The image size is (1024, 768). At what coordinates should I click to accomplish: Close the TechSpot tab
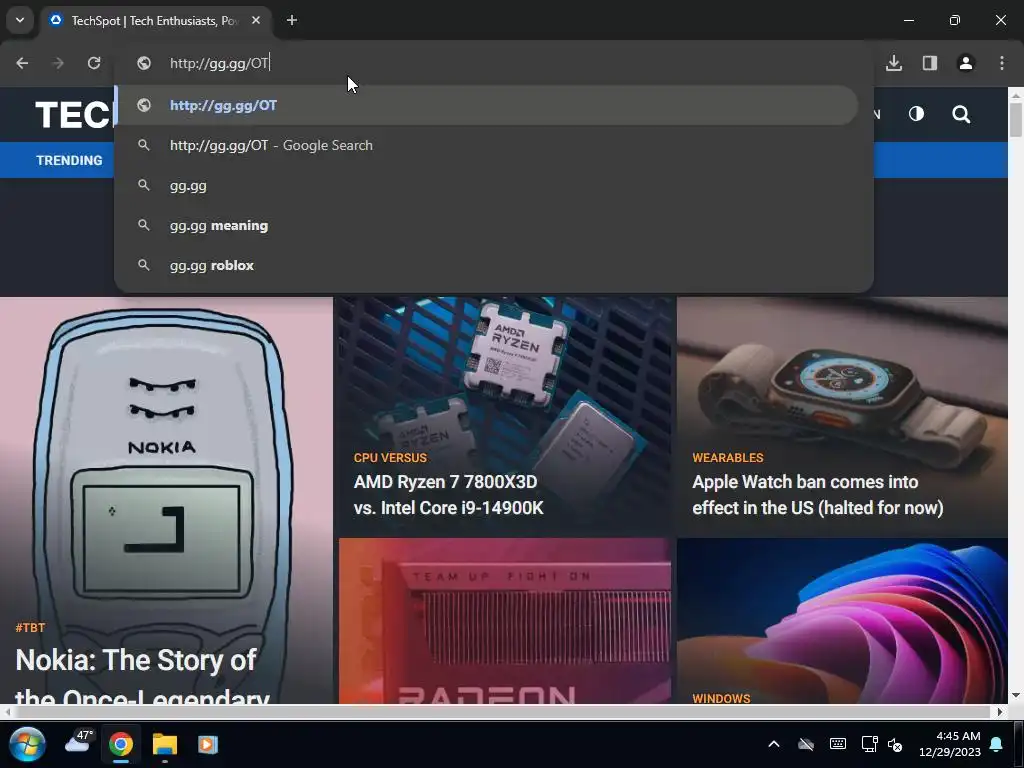pyautogui.click(x=256, y=20)
